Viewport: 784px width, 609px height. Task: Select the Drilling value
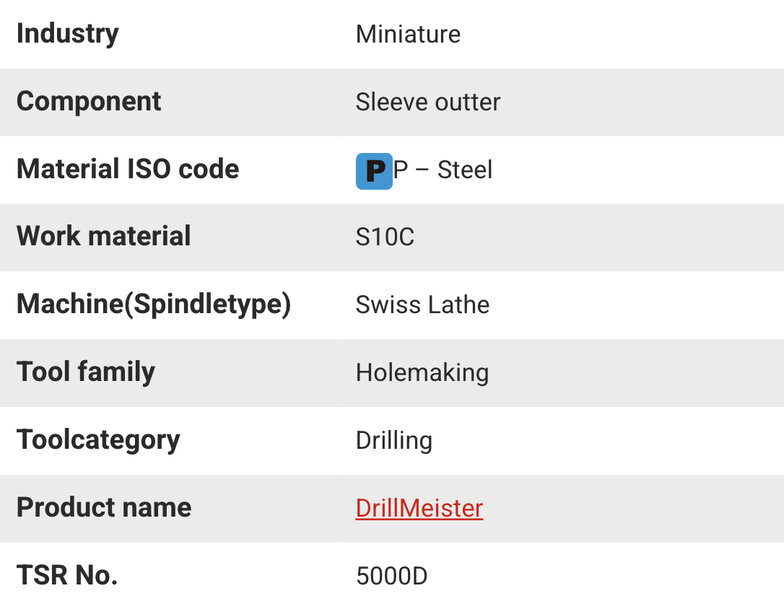394,440
